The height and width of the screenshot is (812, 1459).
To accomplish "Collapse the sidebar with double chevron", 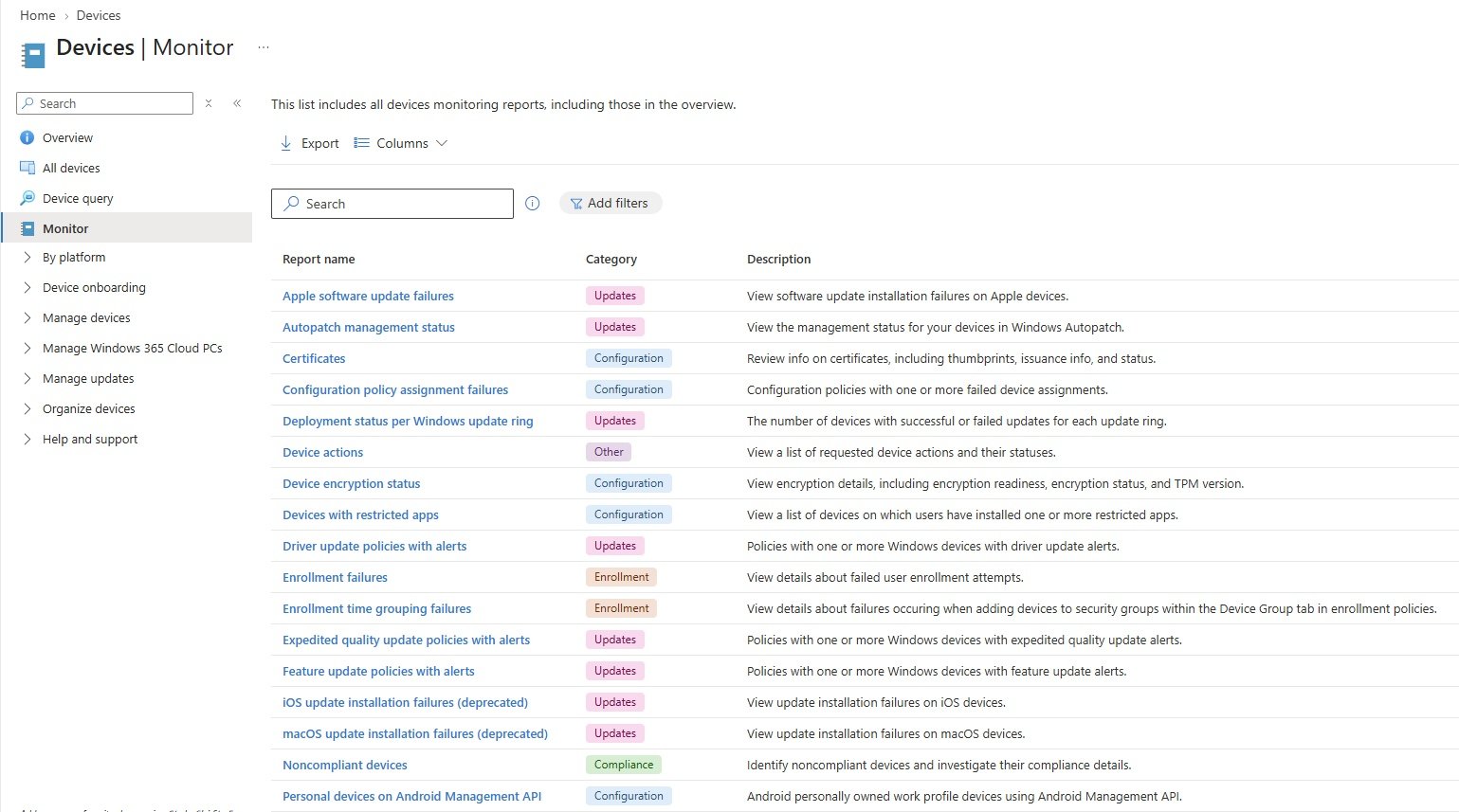I will (x=237, y=103).
